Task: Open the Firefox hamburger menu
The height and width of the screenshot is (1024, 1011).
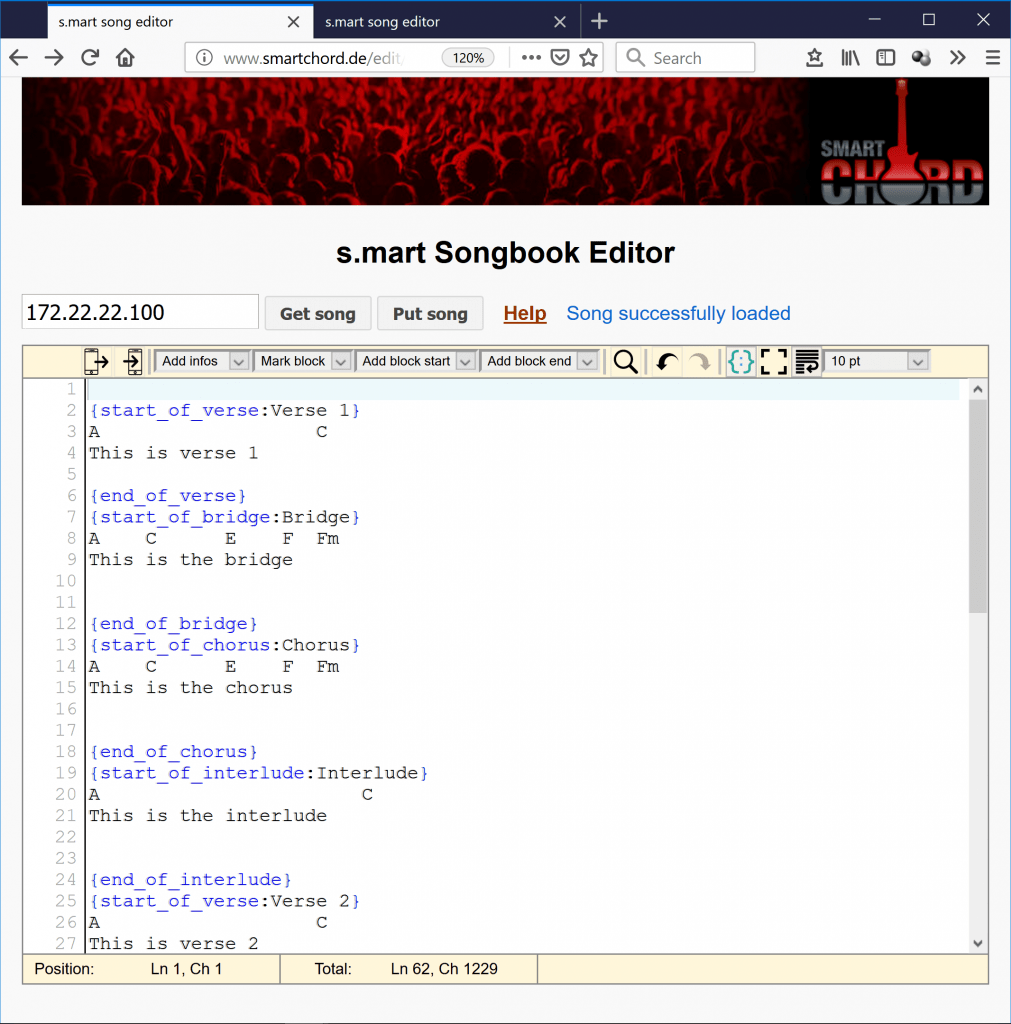Action: click(993, 57)
